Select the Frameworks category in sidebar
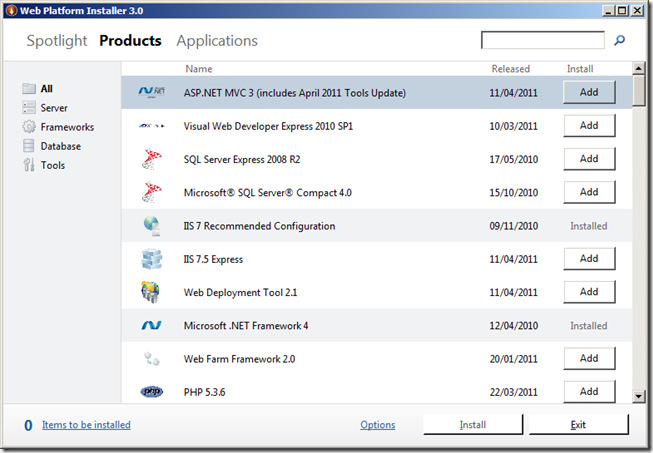This screenshot has width=653, height=453. 67,127
